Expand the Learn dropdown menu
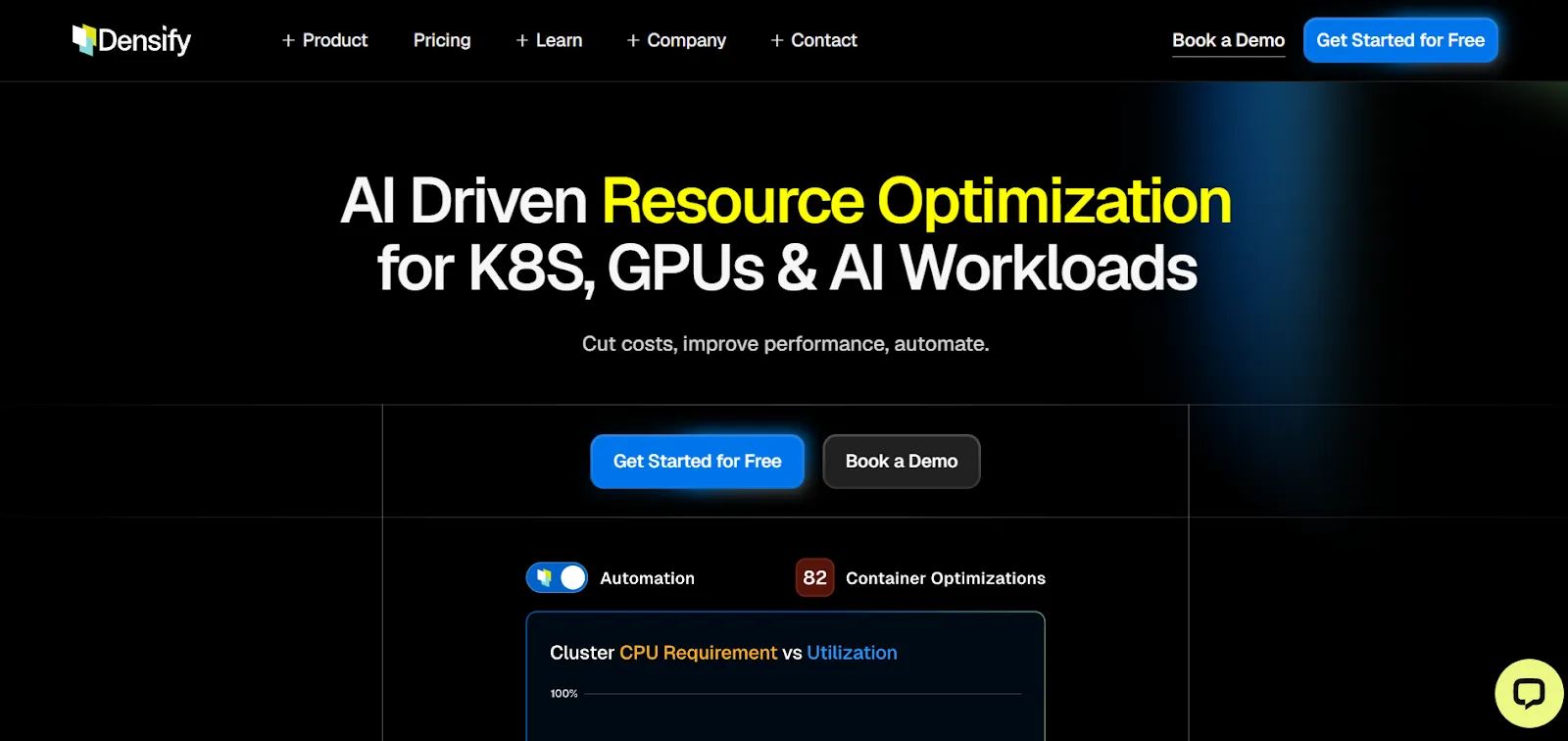 click(549, 40)
